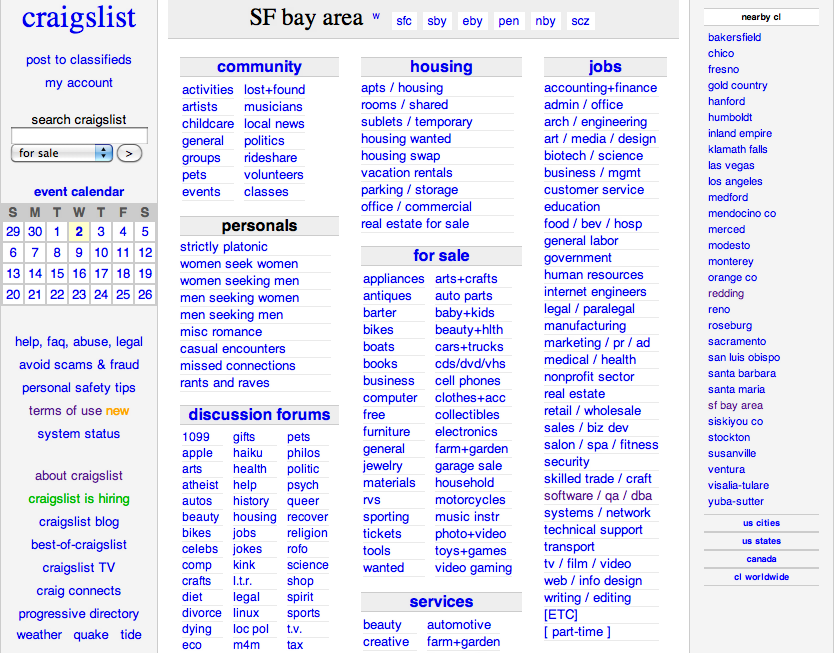
Task: Open 'web / info design' jobs
Action: coord(593,581)
